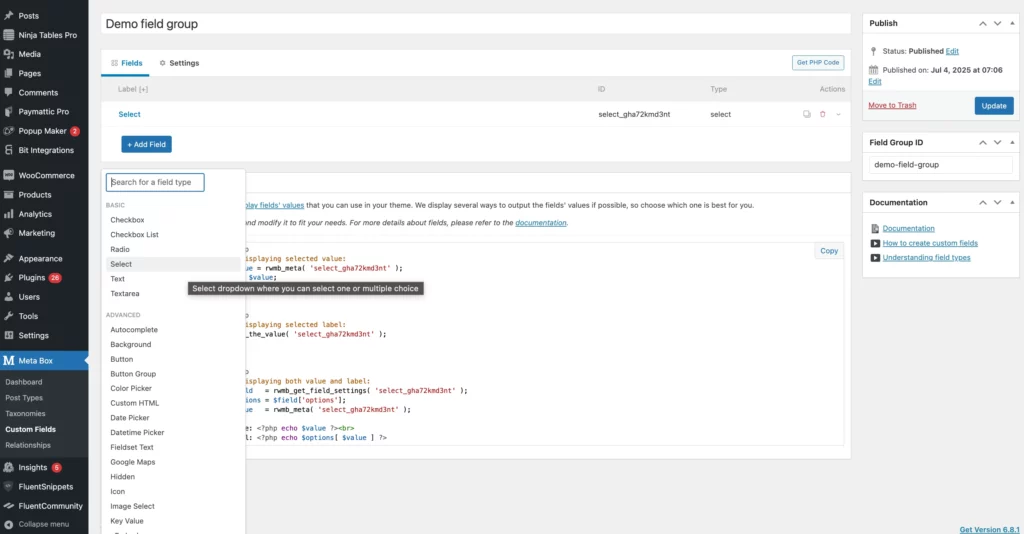
Task: Click Get PHP Code button
Action: [x=818, y=63]
